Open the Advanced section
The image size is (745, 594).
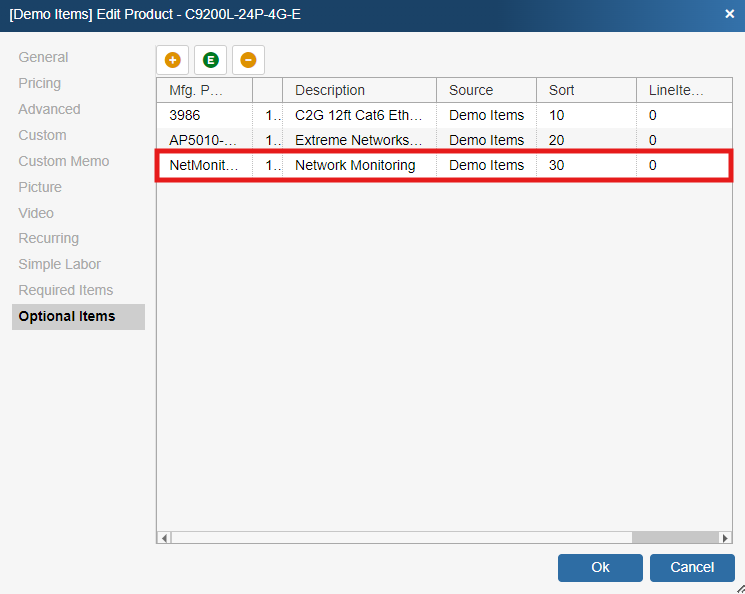click(x=49, y=109)
